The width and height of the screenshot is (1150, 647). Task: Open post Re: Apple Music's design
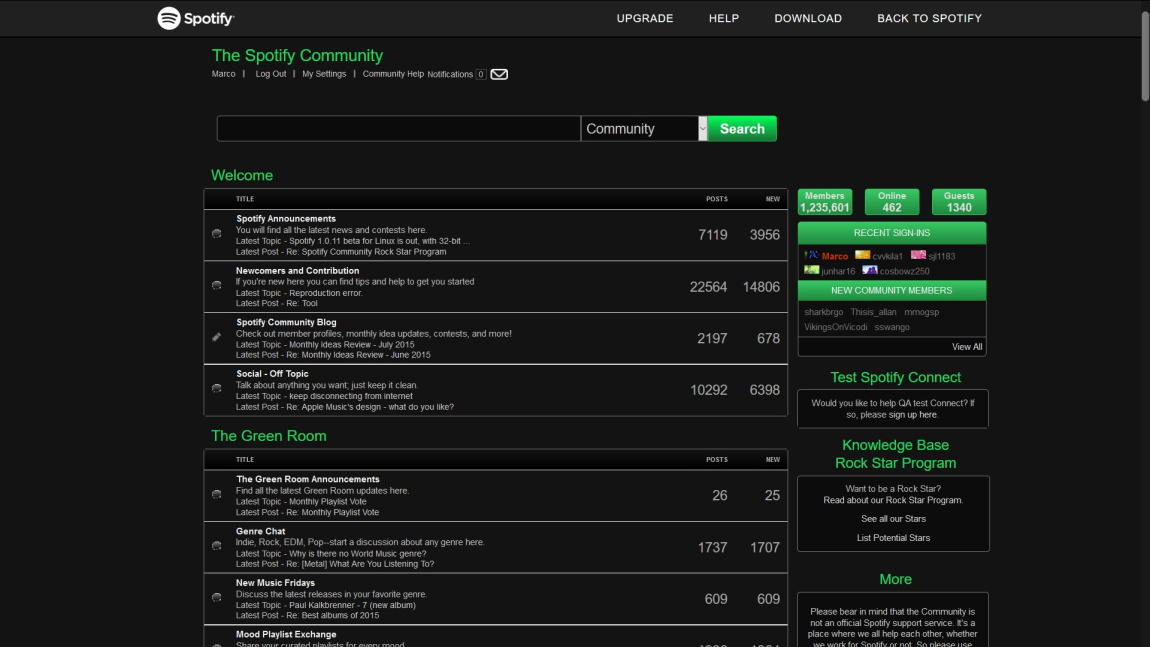click(x=370, y=407)
